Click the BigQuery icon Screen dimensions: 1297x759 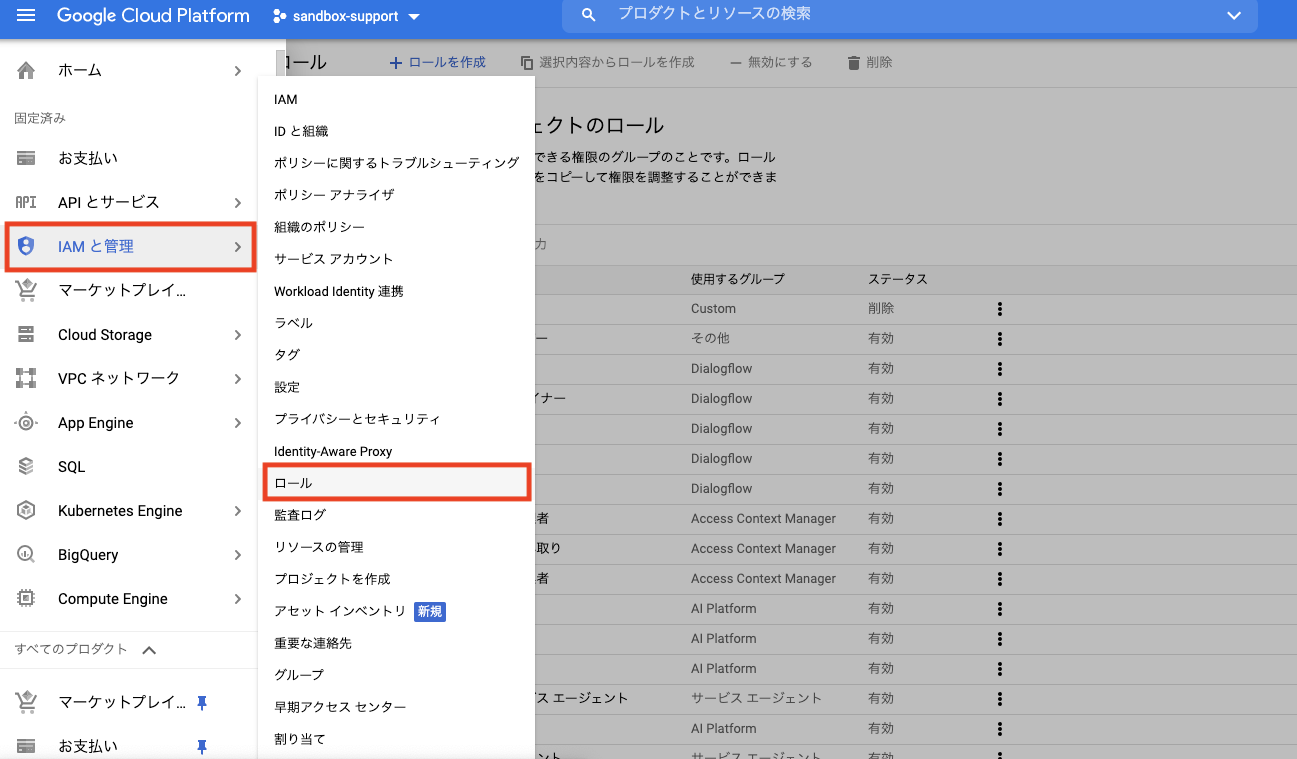26,554
